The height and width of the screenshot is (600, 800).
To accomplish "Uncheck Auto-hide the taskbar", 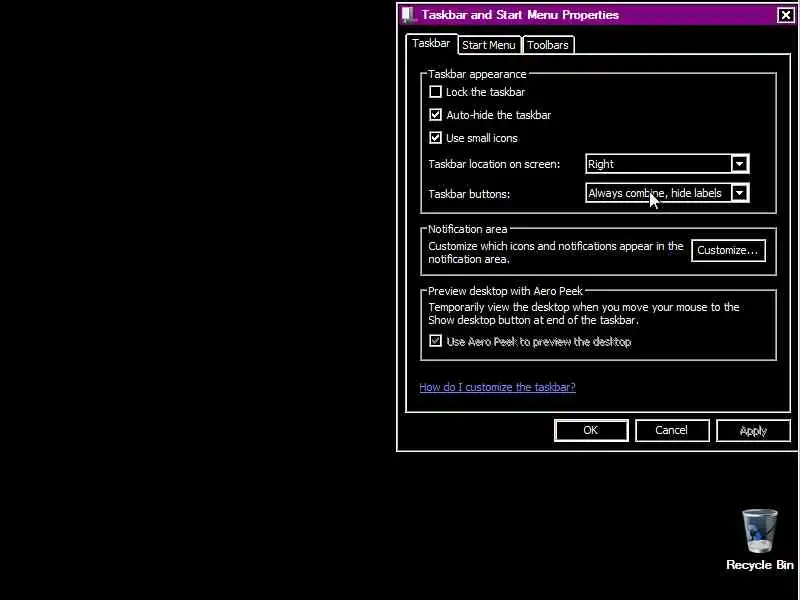I will tap(435, 115).
